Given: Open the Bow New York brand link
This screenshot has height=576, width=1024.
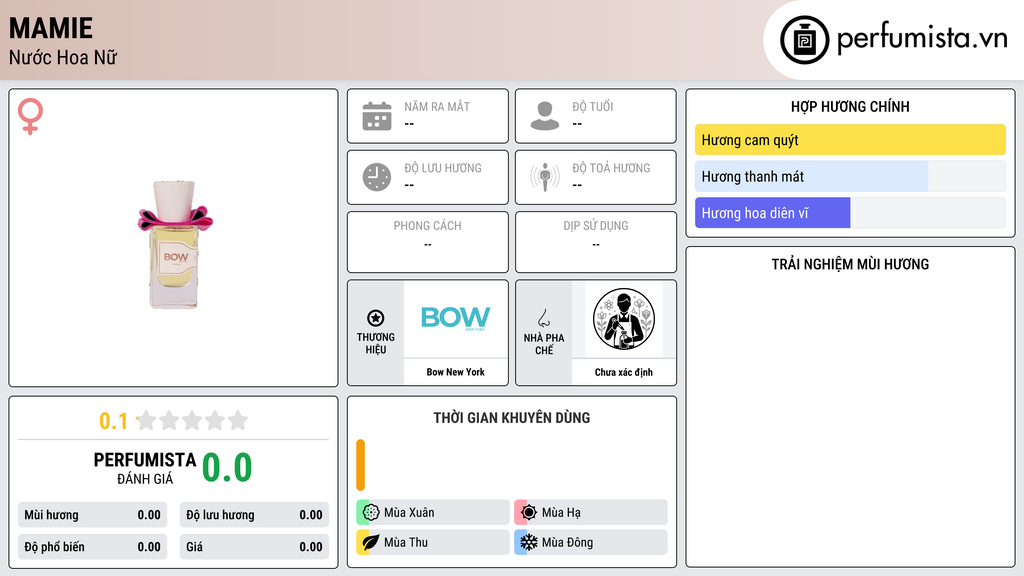Looking at the screenshot, I should [456, 372].
